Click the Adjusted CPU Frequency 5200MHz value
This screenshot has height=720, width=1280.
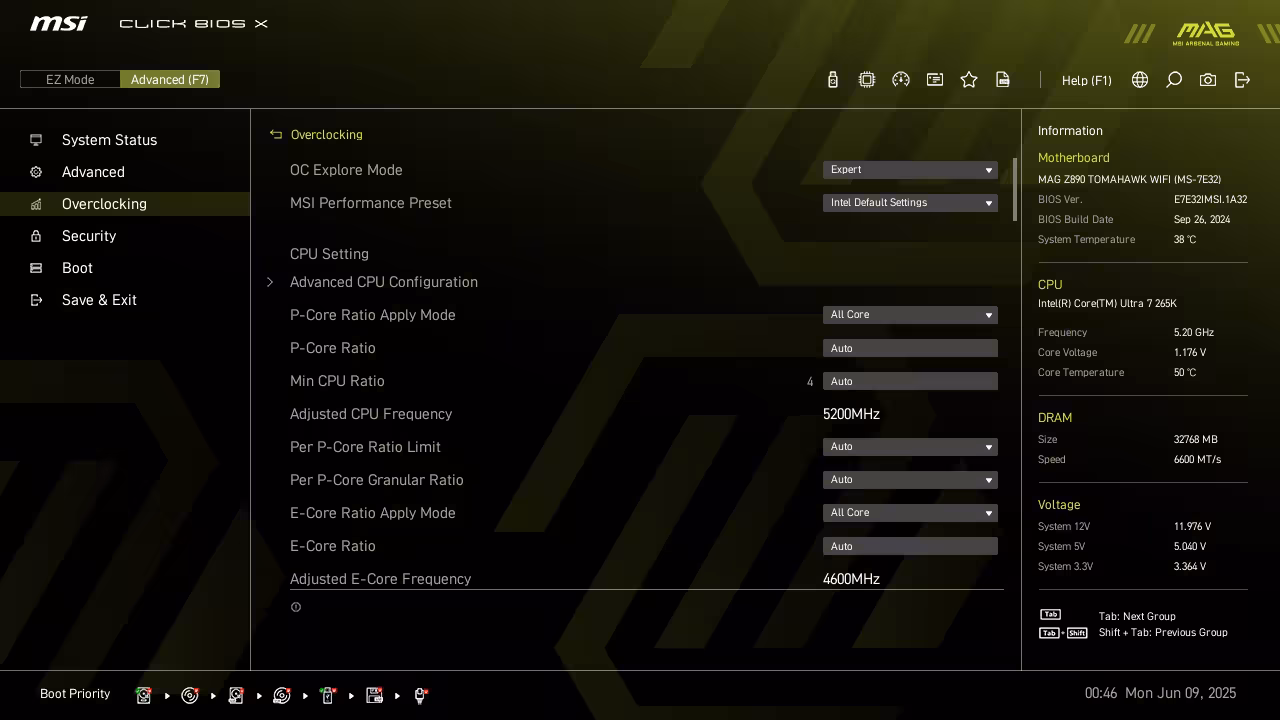click(x=851, y=414)
